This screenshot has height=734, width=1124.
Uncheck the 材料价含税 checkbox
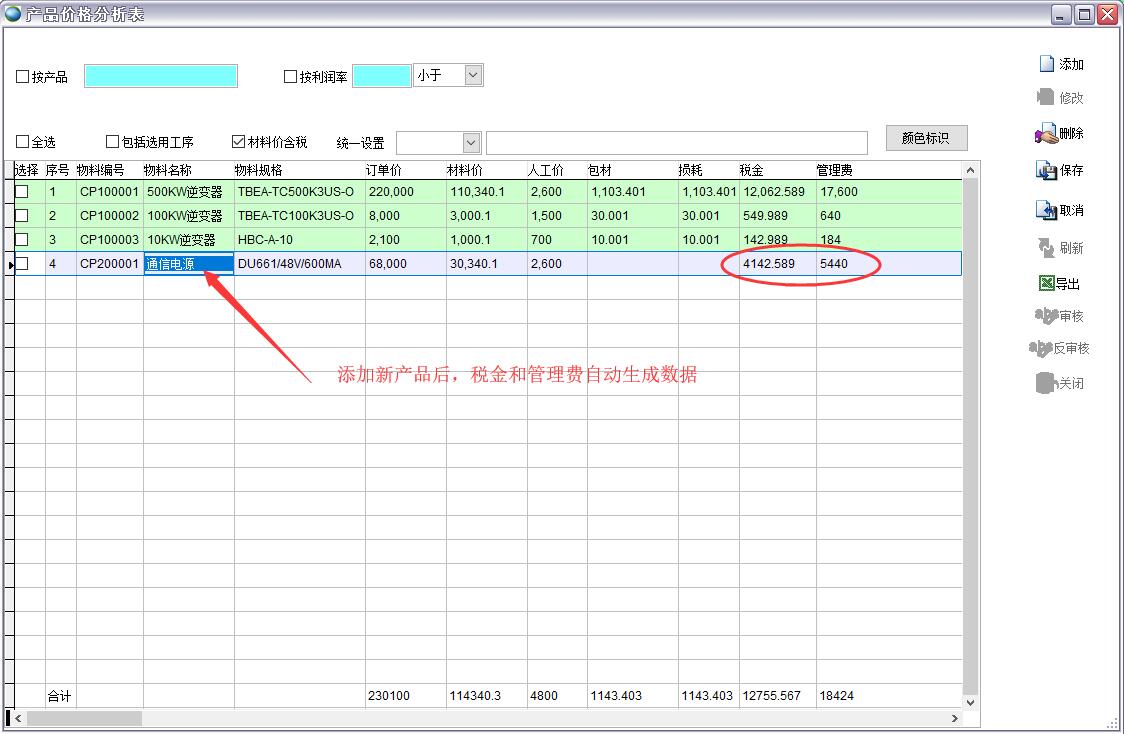click(x=238, y=142)
